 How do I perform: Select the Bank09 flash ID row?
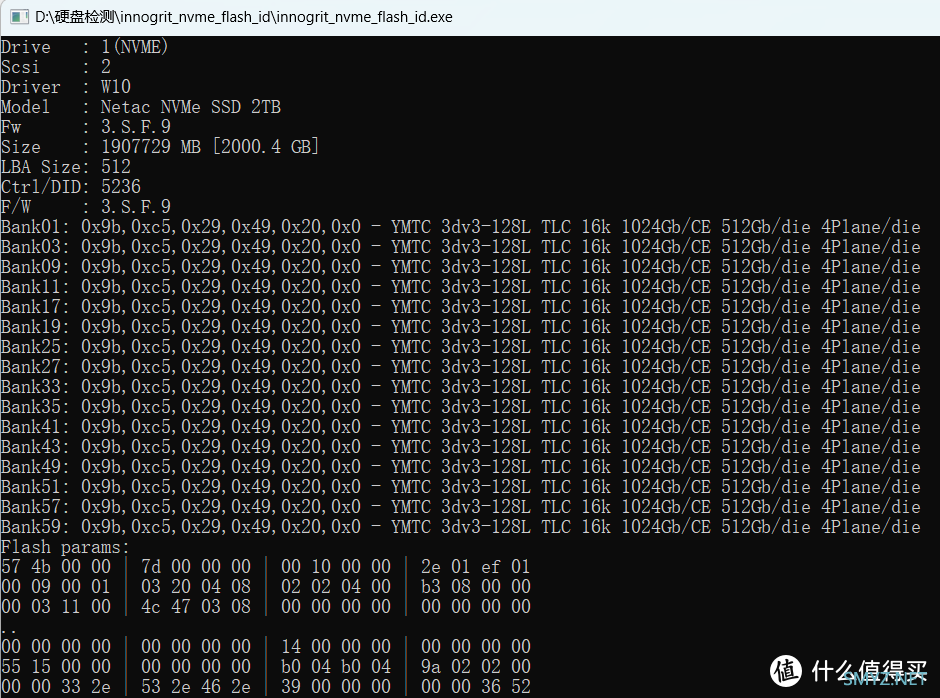coord(460,266)
